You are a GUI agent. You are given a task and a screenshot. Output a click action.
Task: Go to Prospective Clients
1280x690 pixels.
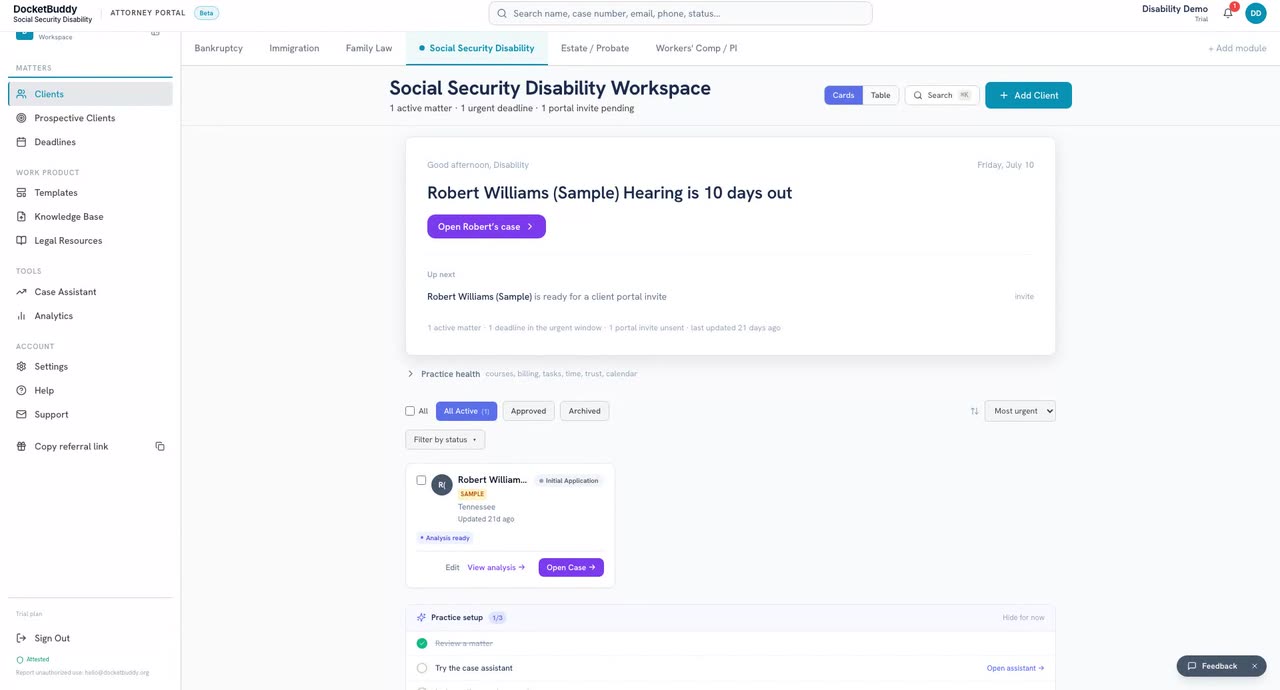click(90, 118)
